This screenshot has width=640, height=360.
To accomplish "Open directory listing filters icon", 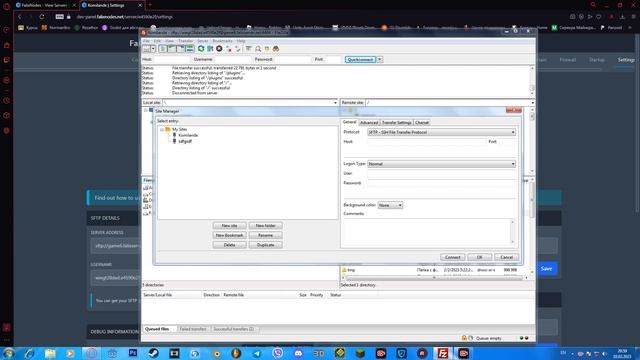I will 249,49.
